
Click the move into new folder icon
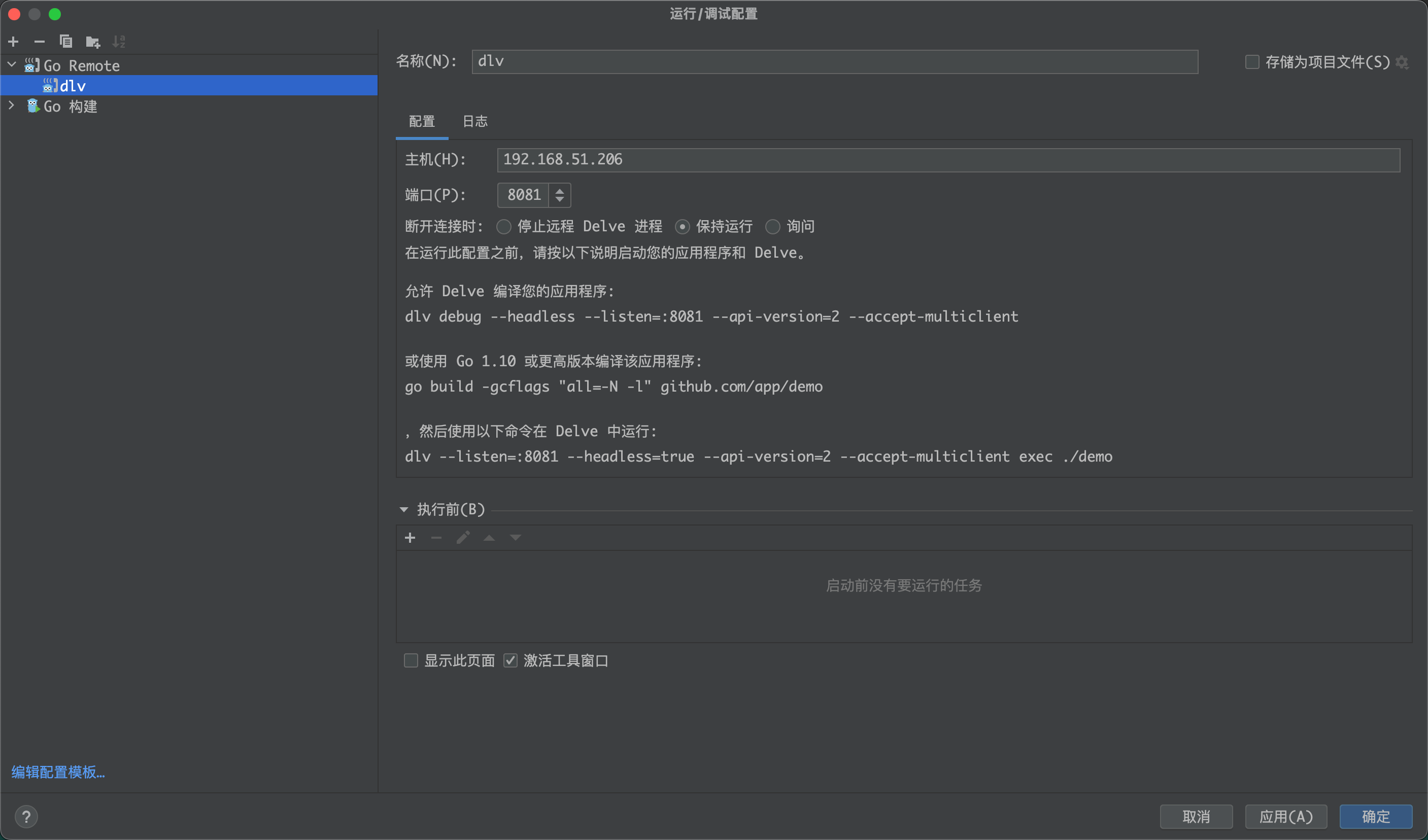(92, 42)
